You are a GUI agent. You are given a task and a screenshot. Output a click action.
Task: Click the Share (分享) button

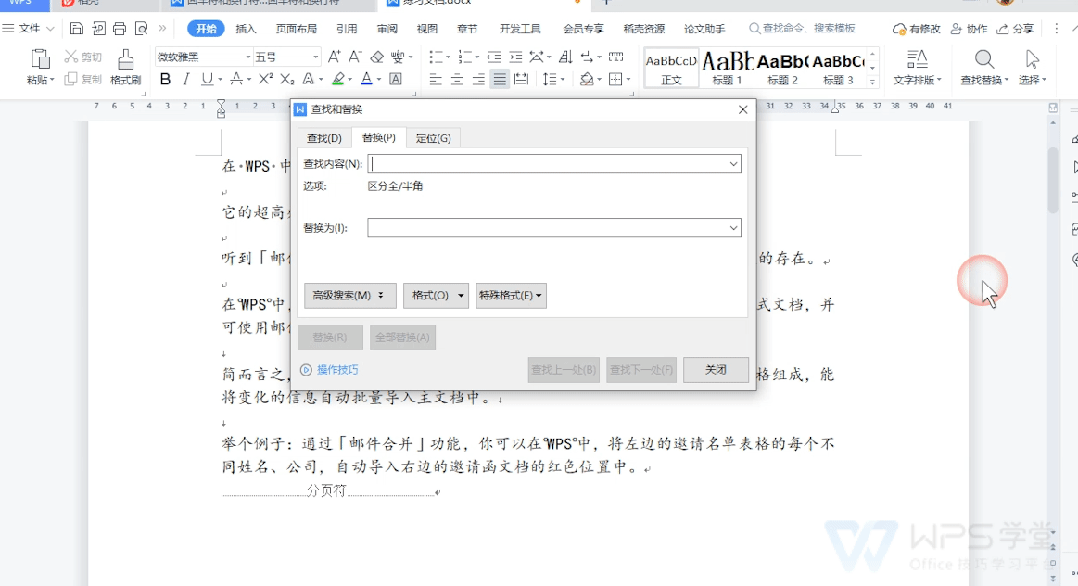pyautogui.click(x=1015, y=28)
